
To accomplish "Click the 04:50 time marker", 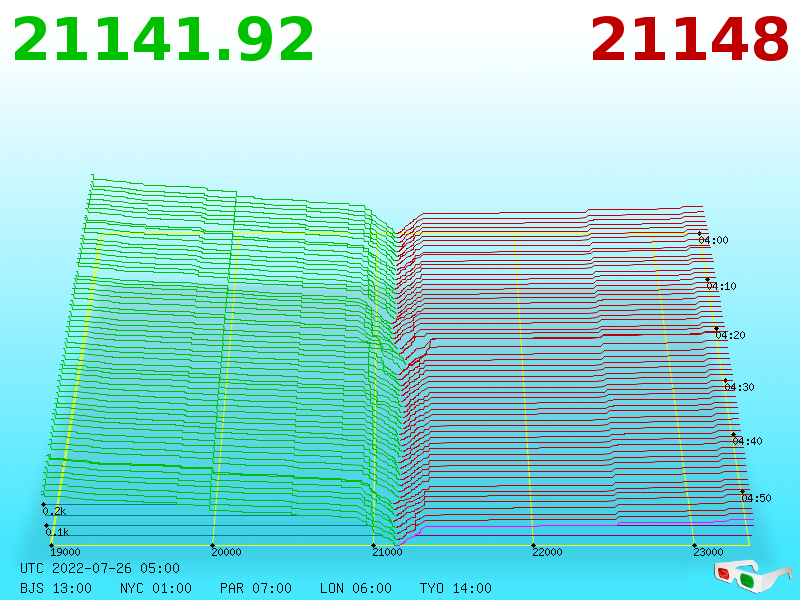I will (756, 498).
